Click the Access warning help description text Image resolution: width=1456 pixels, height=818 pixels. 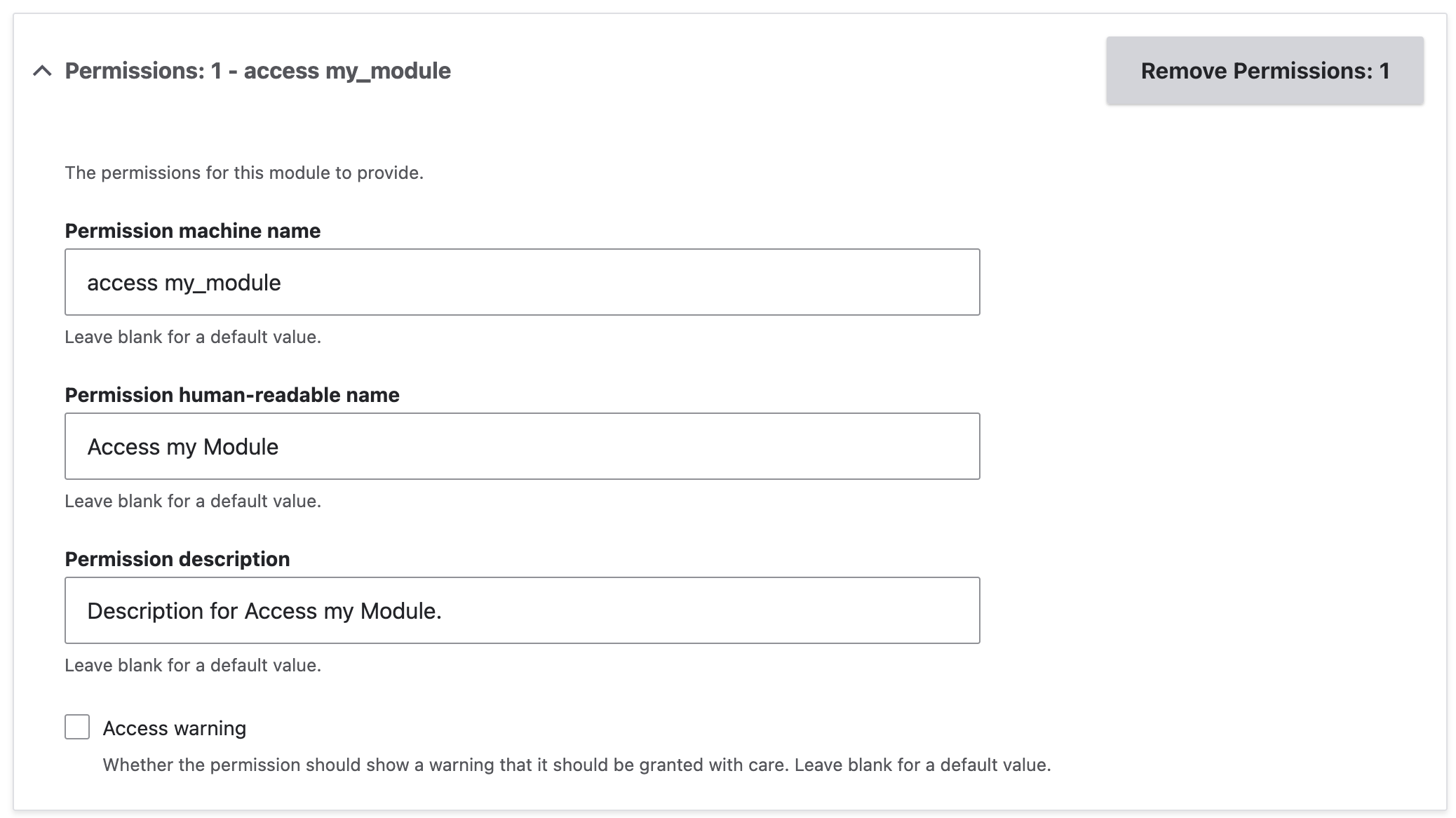(x=577, y=765)
